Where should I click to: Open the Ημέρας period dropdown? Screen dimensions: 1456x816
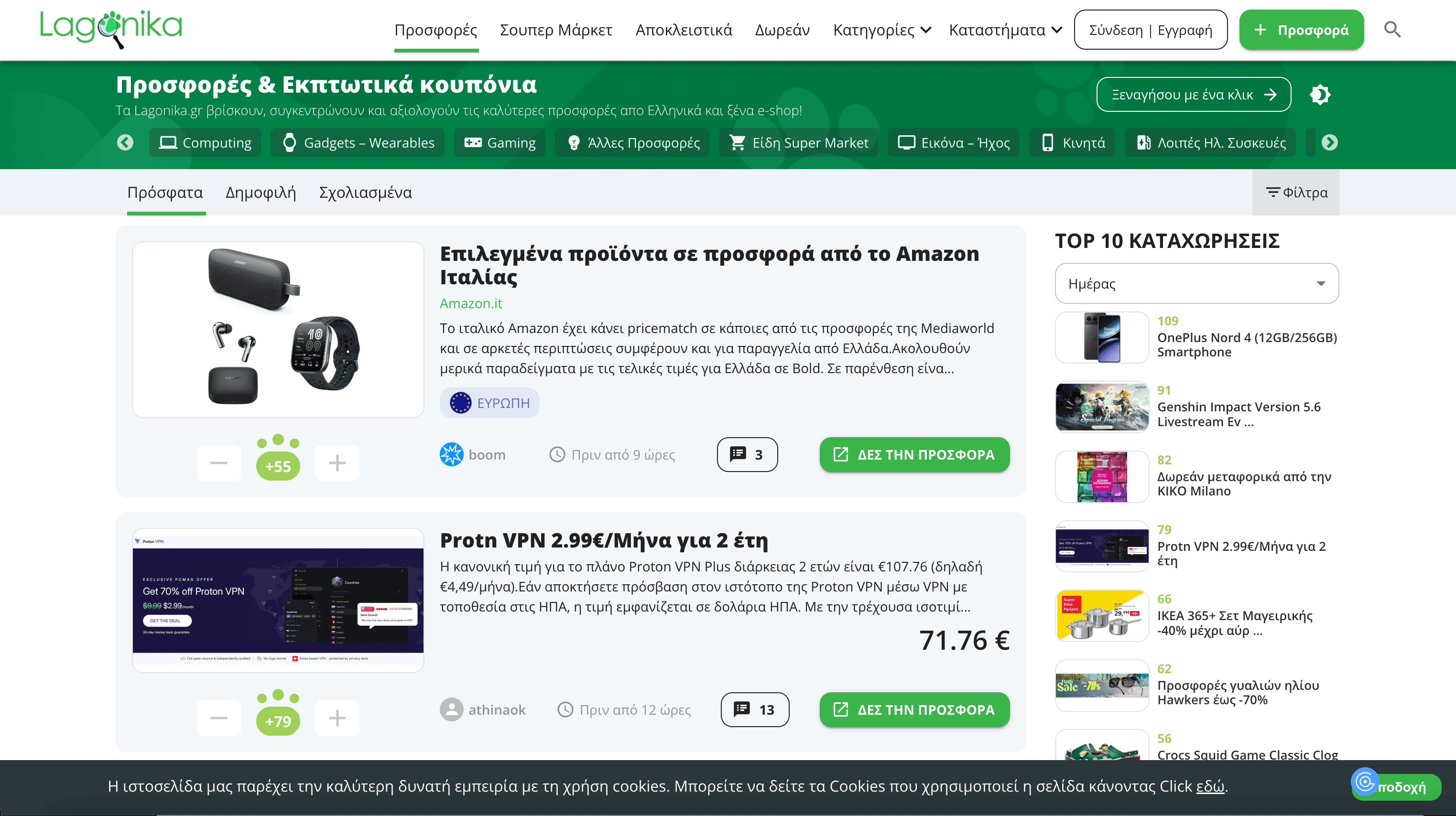(1196, 284)
